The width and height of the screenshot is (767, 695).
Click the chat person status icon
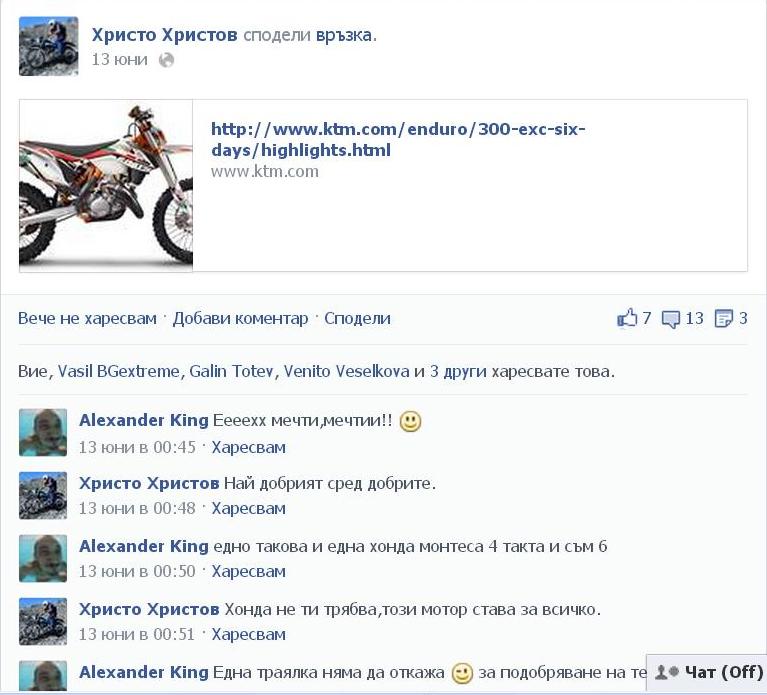tap(667, 672)
